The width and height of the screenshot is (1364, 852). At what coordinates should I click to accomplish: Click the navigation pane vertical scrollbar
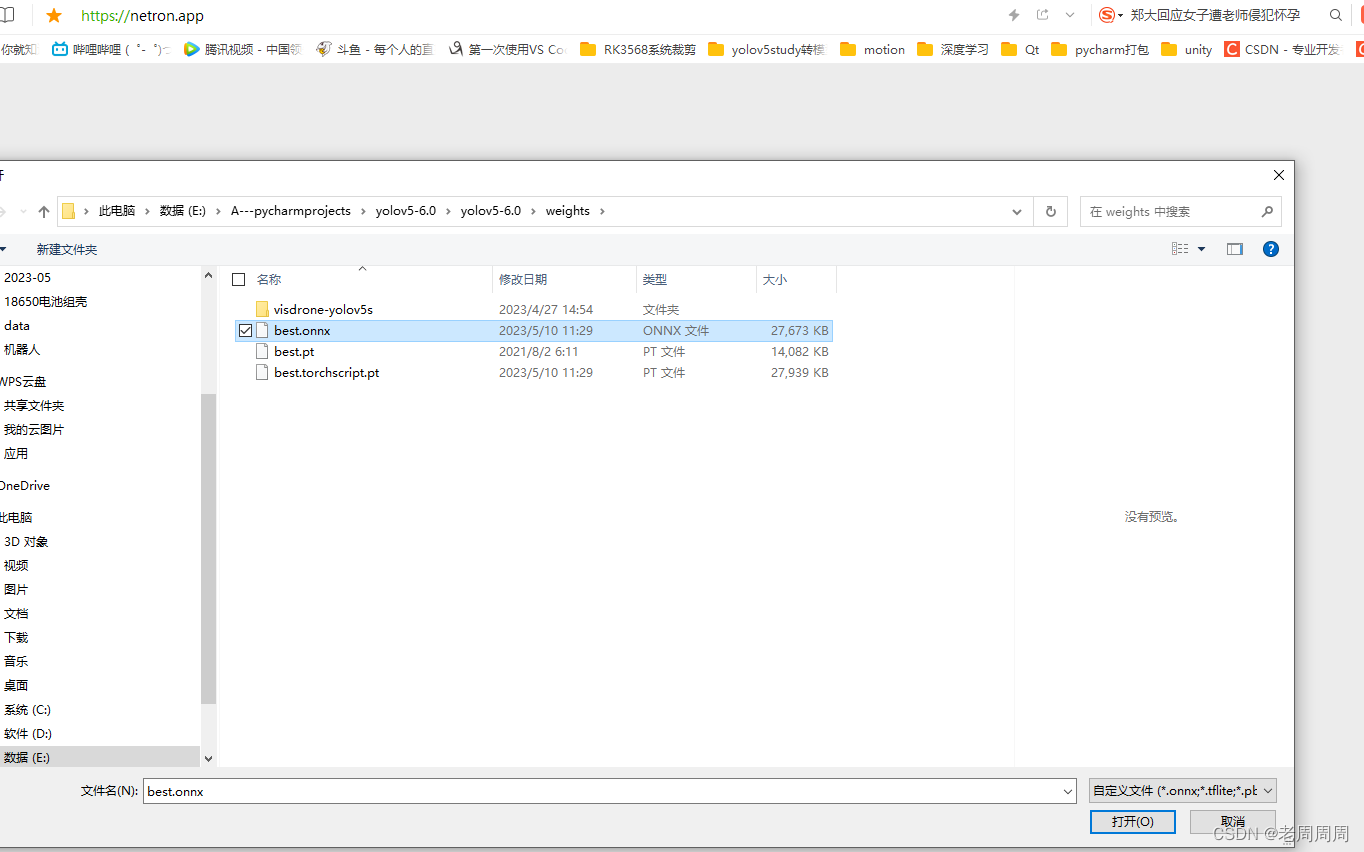coord(208,548)
